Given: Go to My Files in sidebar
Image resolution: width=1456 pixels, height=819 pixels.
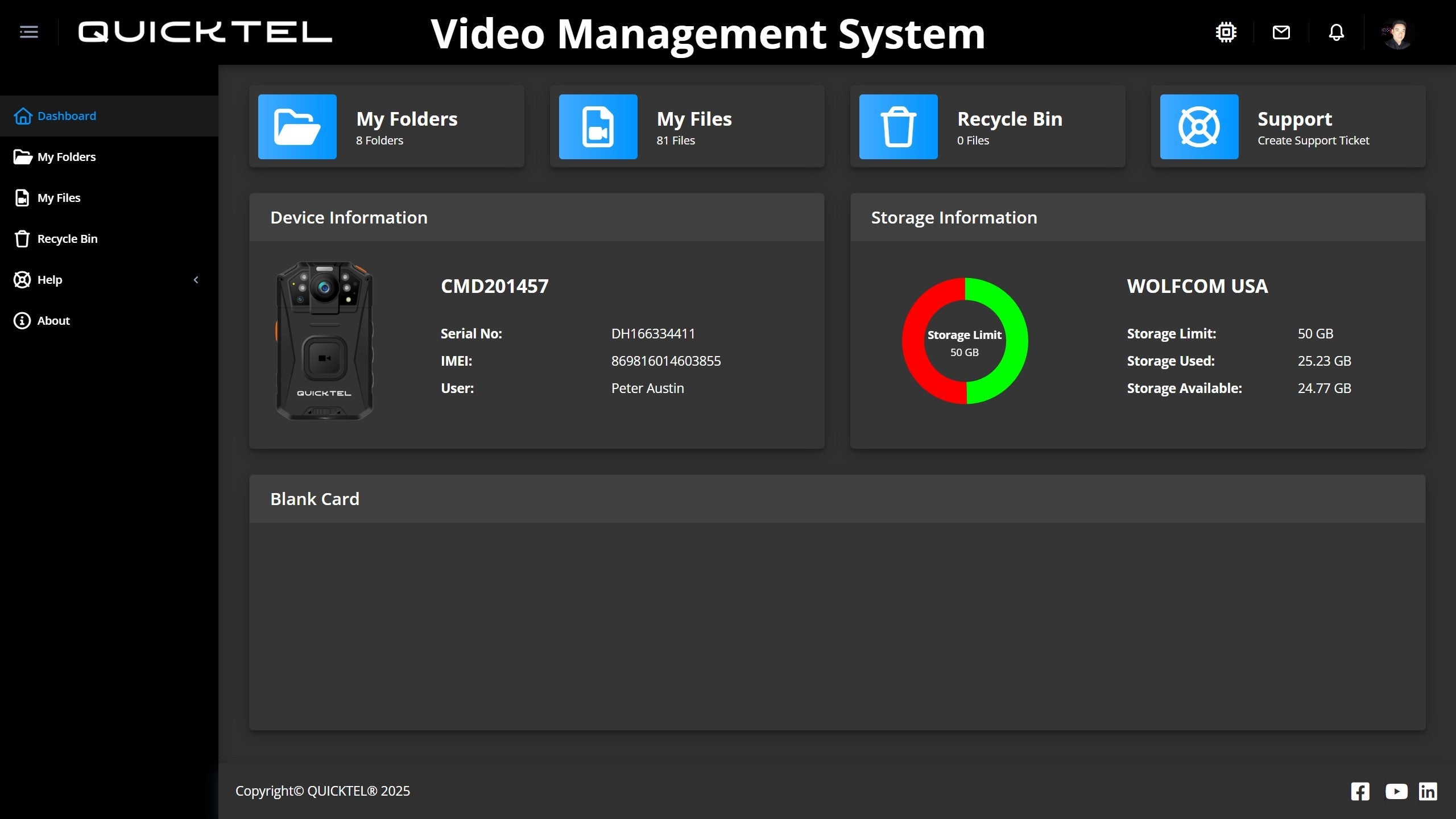Looking at the screenshot, I should pyautogui.click(x=59, y=198).
